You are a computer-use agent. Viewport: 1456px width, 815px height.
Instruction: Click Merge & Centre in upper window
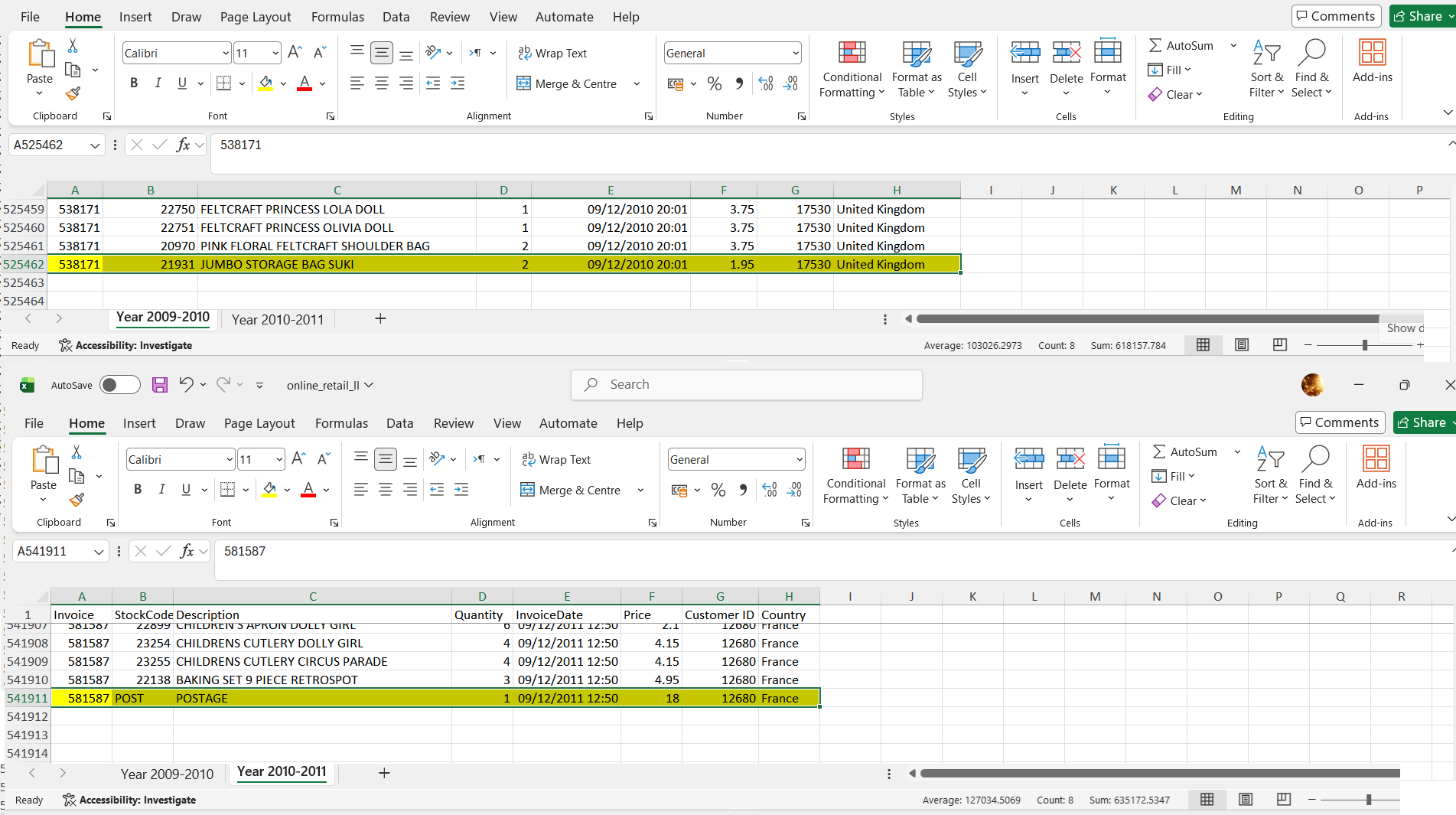point(568,83)
